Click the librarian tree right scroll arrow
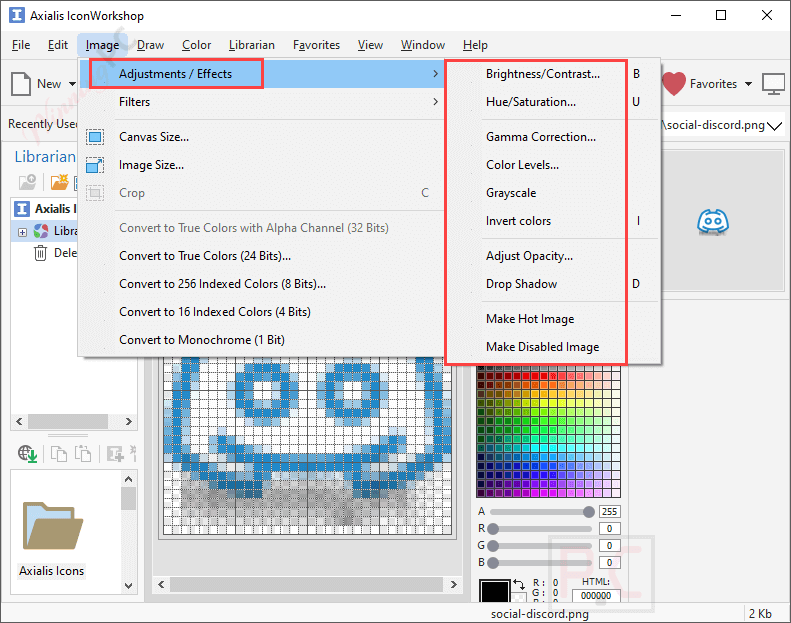 (129, 421)
